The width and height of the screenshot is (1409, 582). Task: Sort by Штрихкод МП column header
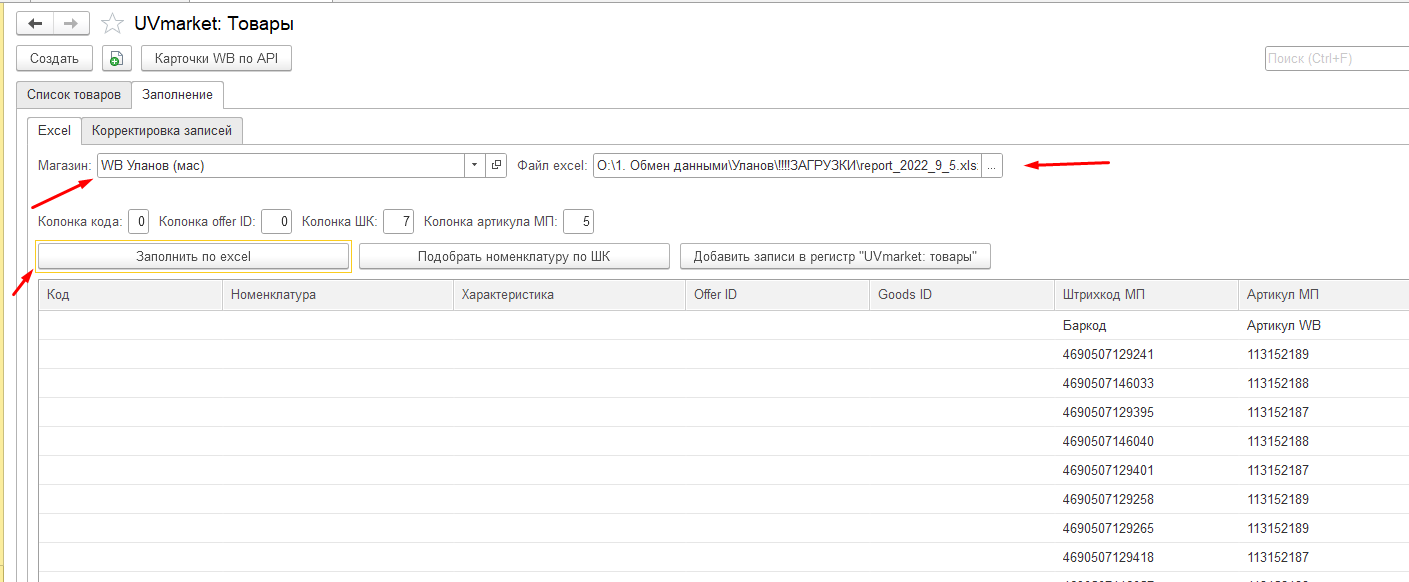(x=1146, y=295)
